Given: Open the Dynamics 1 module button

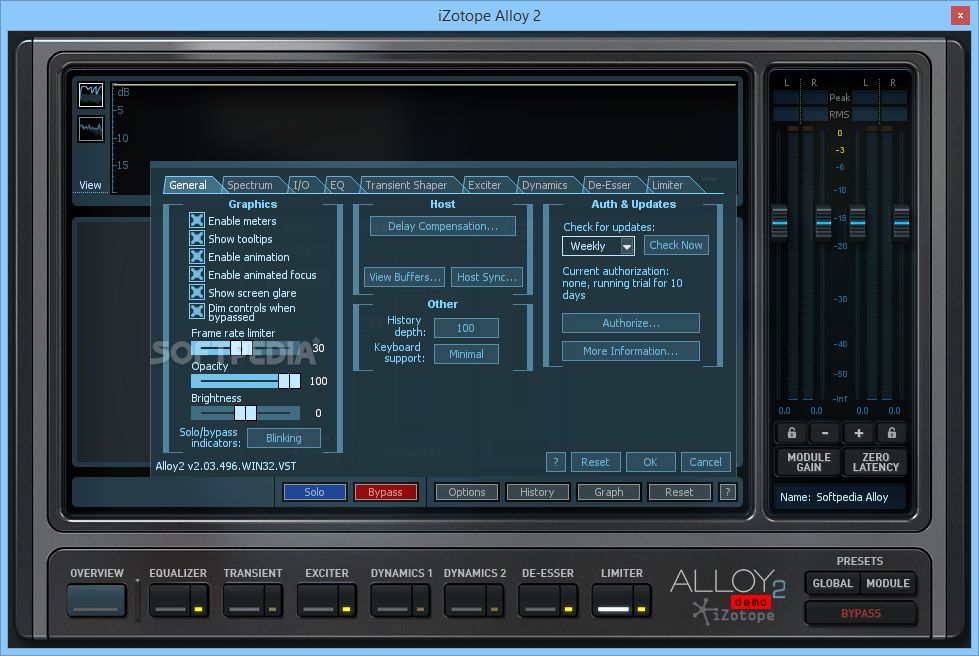Looking at the screenshot, I should 391,600.
